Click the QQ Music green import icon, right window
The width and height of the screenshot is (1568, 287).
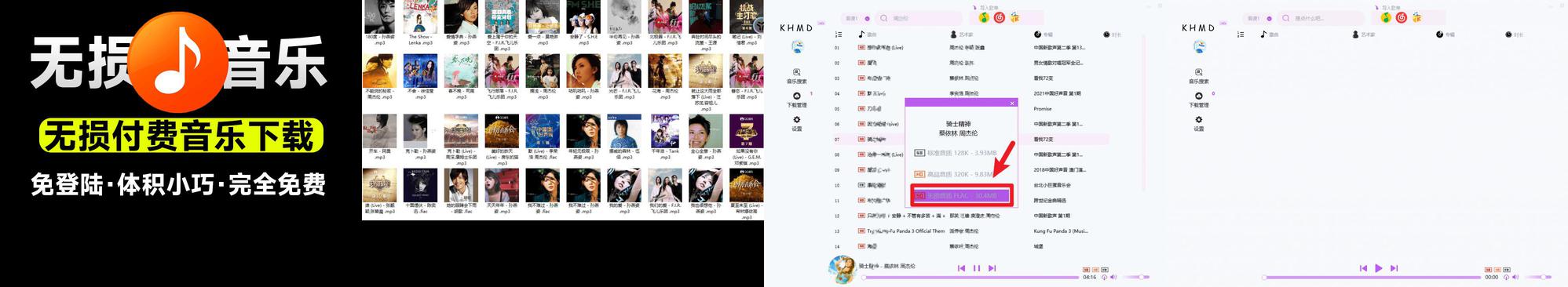(1386, 17)
